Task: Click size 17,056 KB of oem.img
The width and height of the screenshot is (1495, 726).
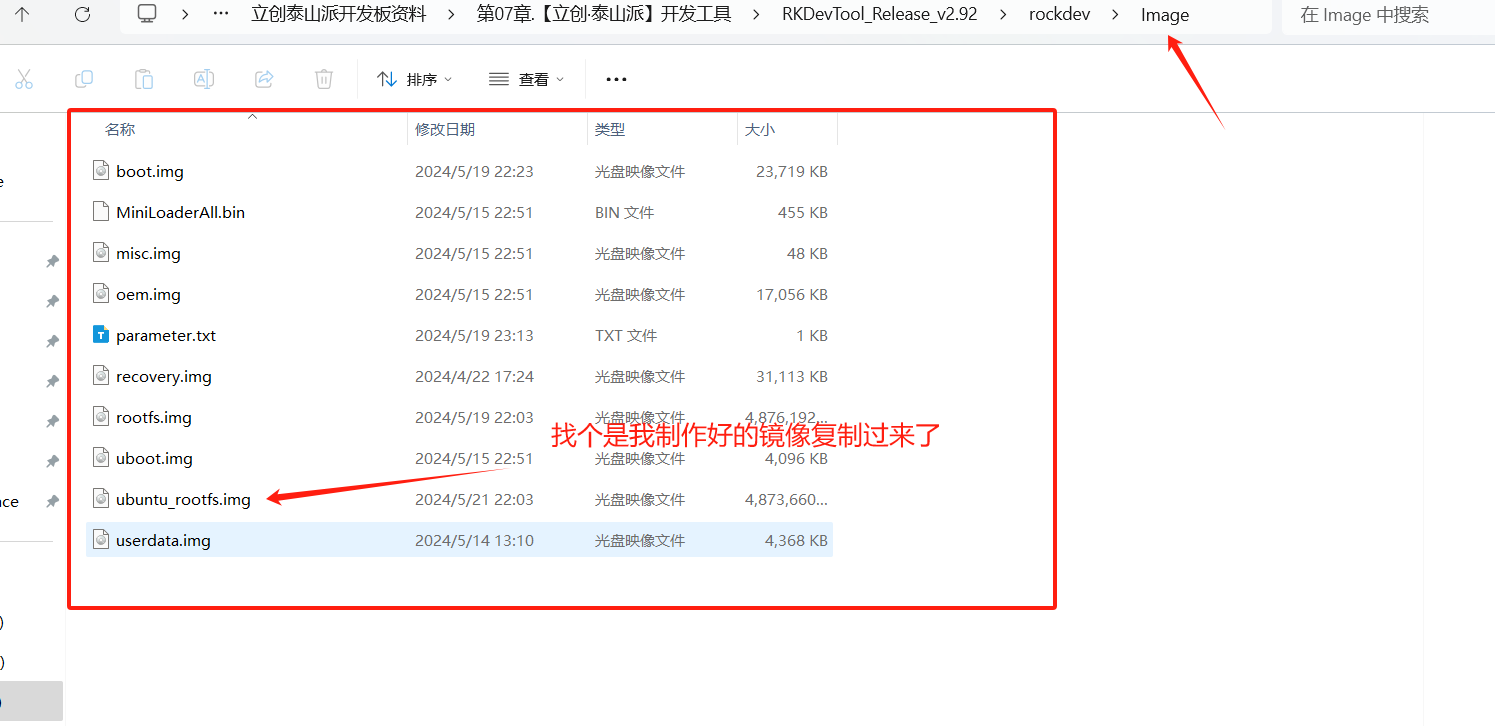Action: (792, 294)
